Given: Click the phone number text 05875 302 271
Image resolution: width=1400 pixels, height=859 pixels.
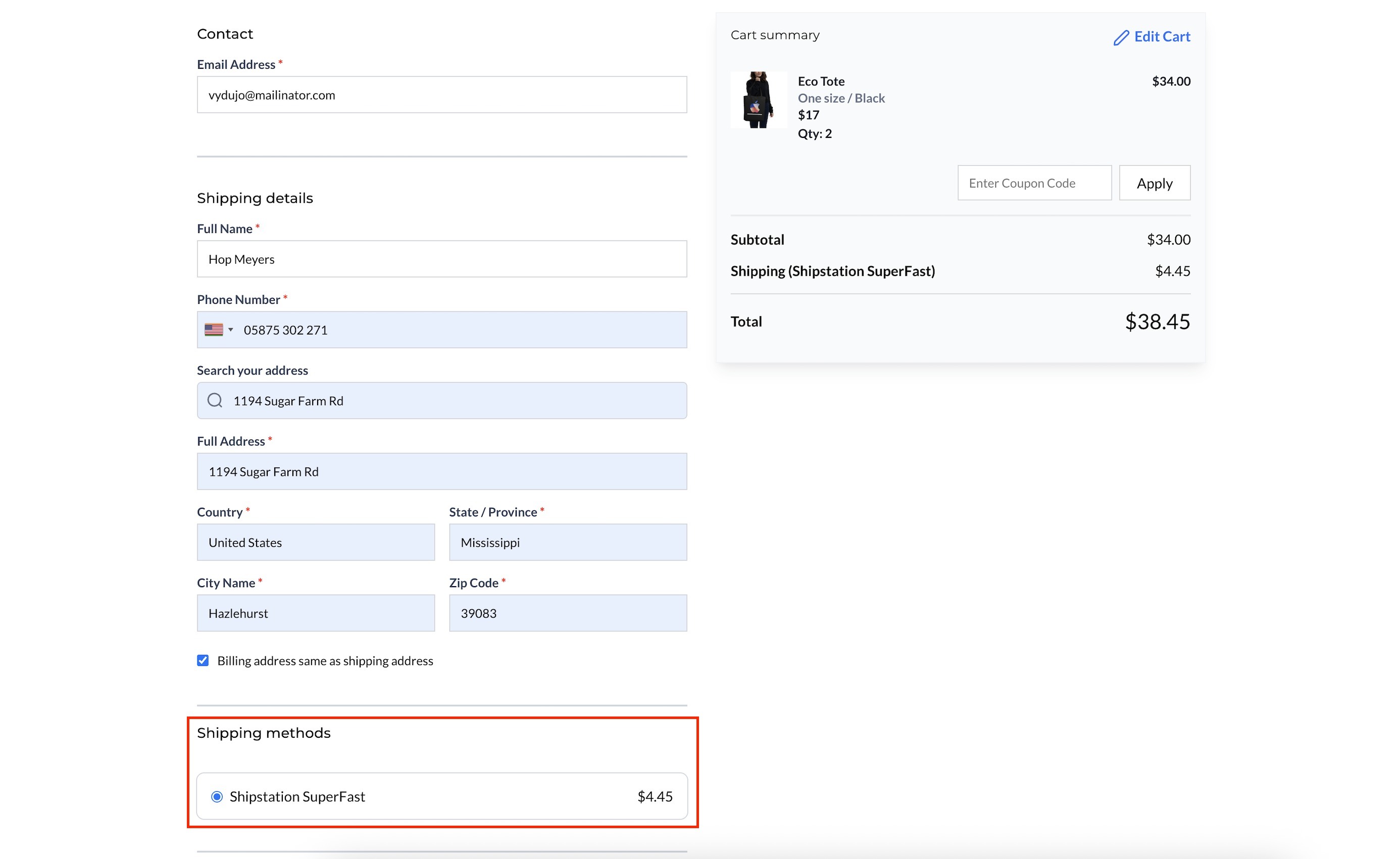Looking at the screenshot, I should pos(286,330).
